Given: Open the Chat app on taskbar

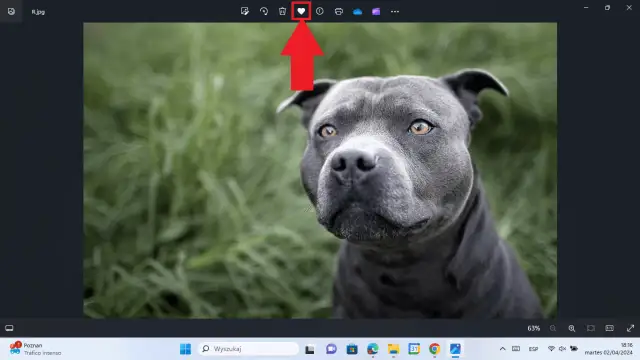Looking at the screenshot, I should (331, 349).
